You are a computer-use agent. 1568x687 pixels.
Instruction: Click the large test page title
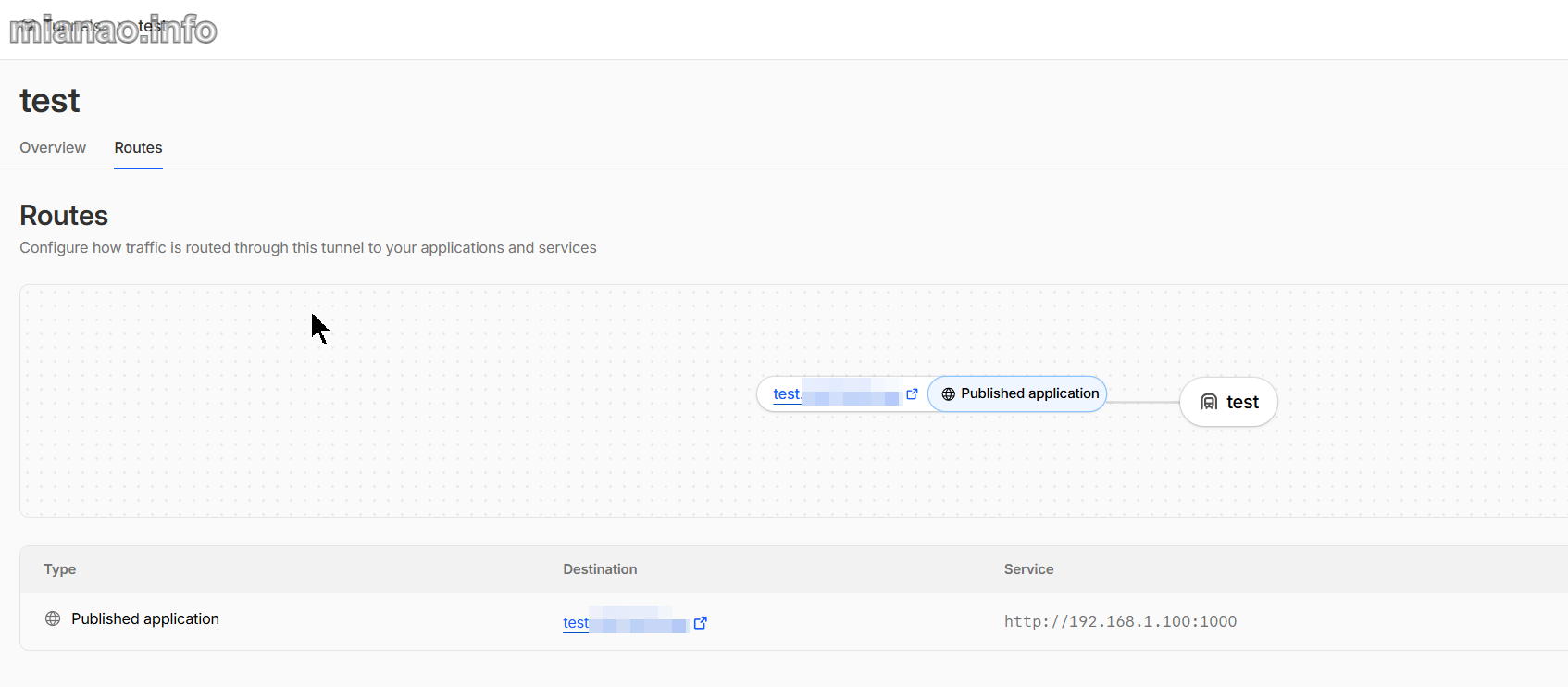coord(50,100)
